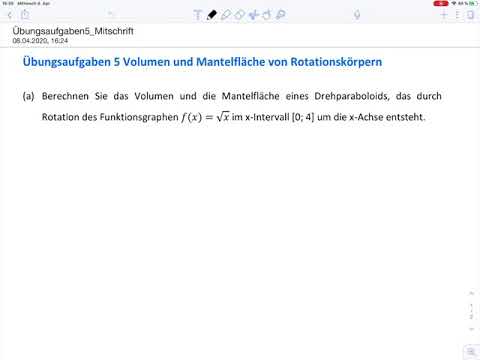
Task: Tap the note title Übungsaufgaben5_Mitschrift
Action: click(x=73, y=31)
